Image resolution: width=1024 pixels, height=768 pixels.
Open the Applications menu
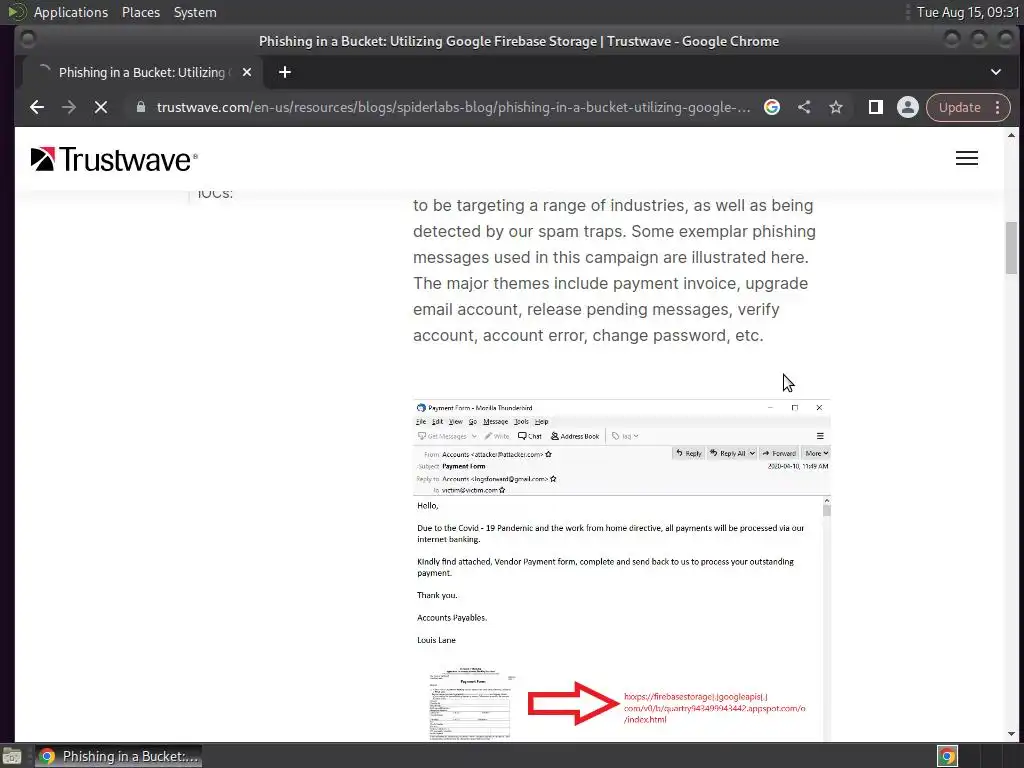coord(71,12)
